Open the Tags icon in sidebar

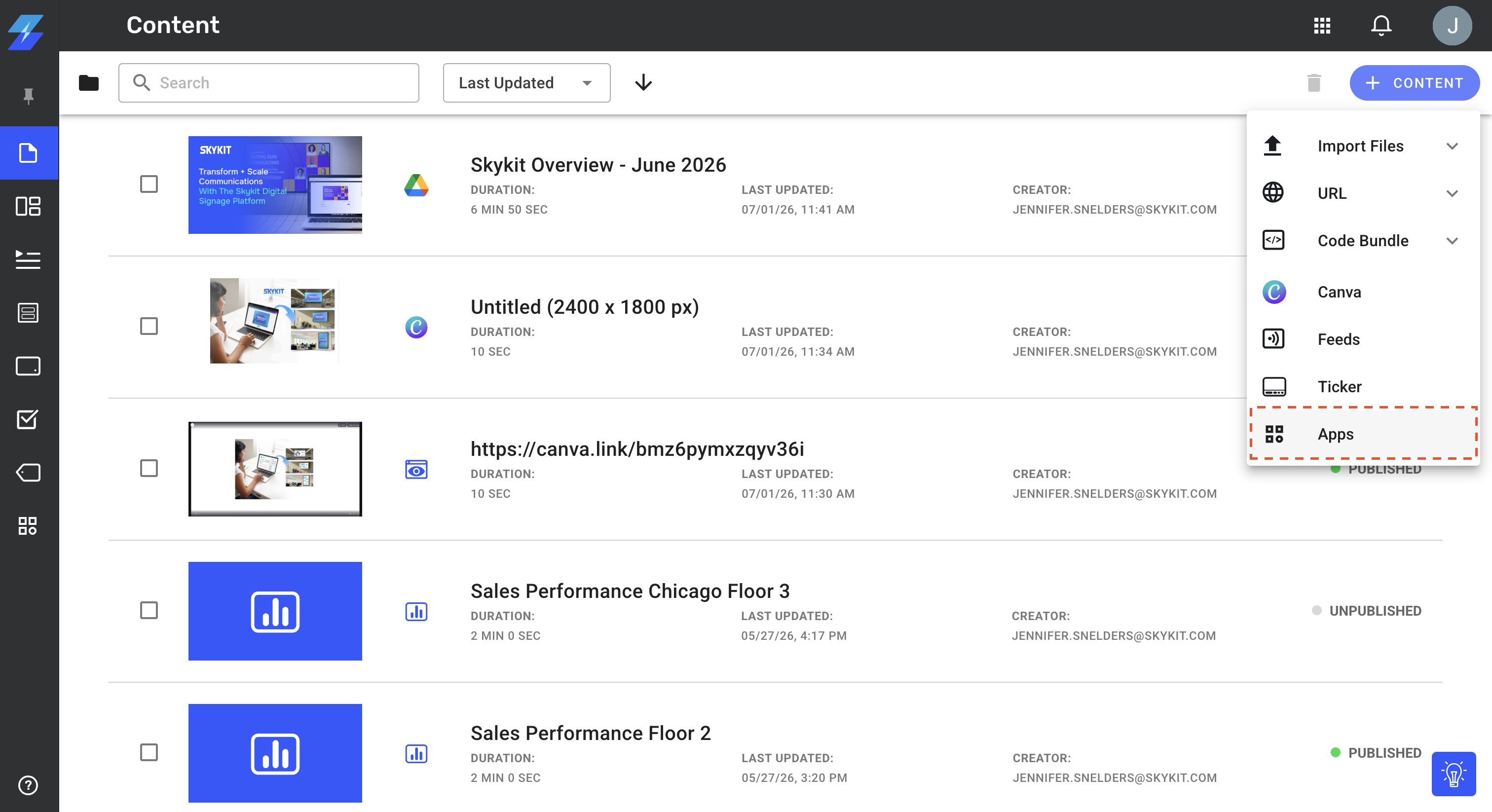tap(29, 473)
